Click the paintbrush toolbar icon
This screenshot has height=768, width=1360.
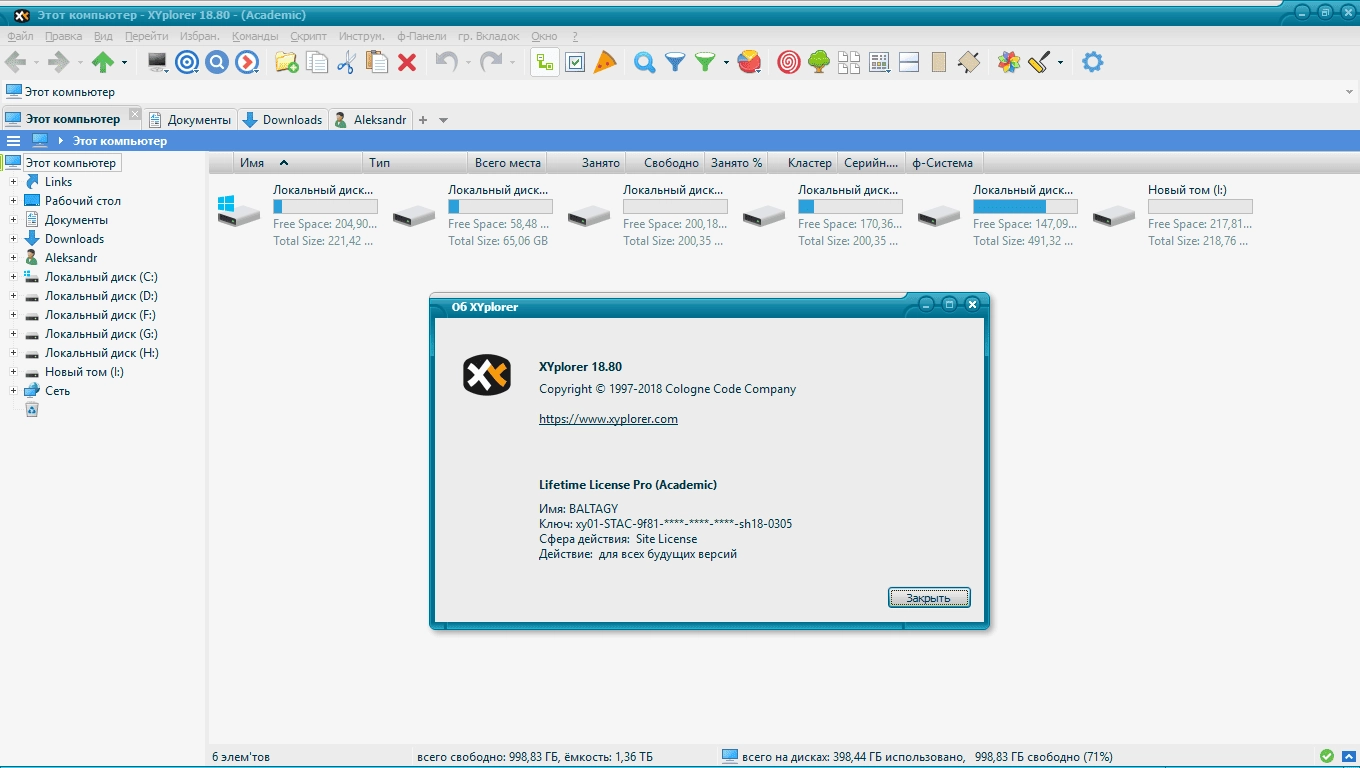point(1039,62)
